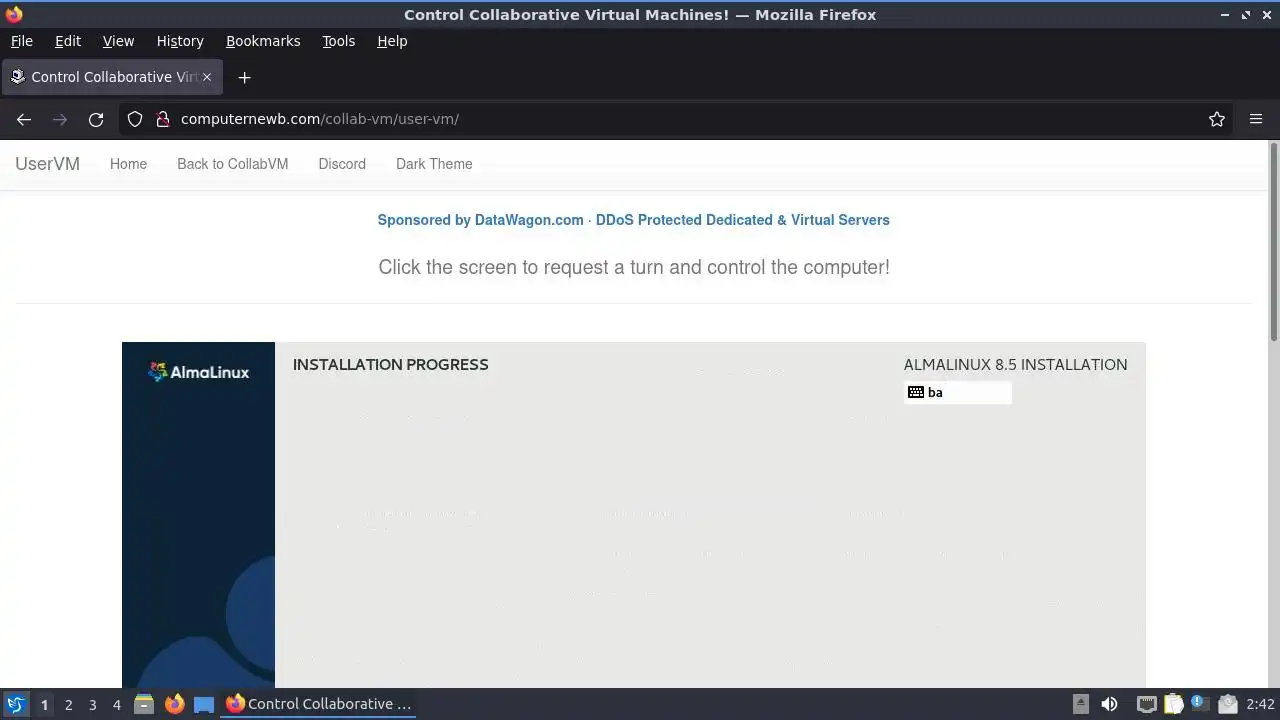This screenshot has height=720, width=1280.
Task: Open the clipboard manager tray icon
Action: pyautogui.click(x=1174, y=704)
